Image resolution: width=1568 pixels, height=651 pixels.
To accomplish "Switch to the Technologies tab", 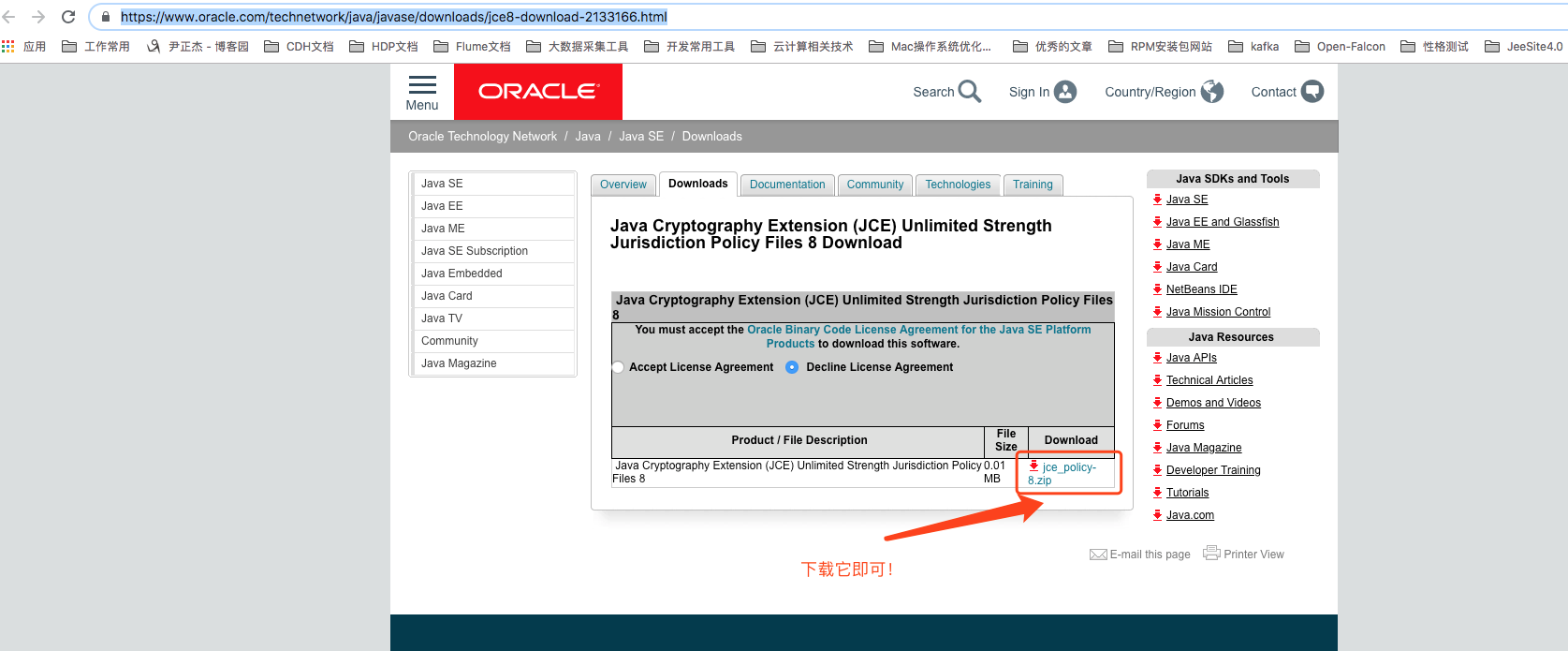I will (958, 185).
